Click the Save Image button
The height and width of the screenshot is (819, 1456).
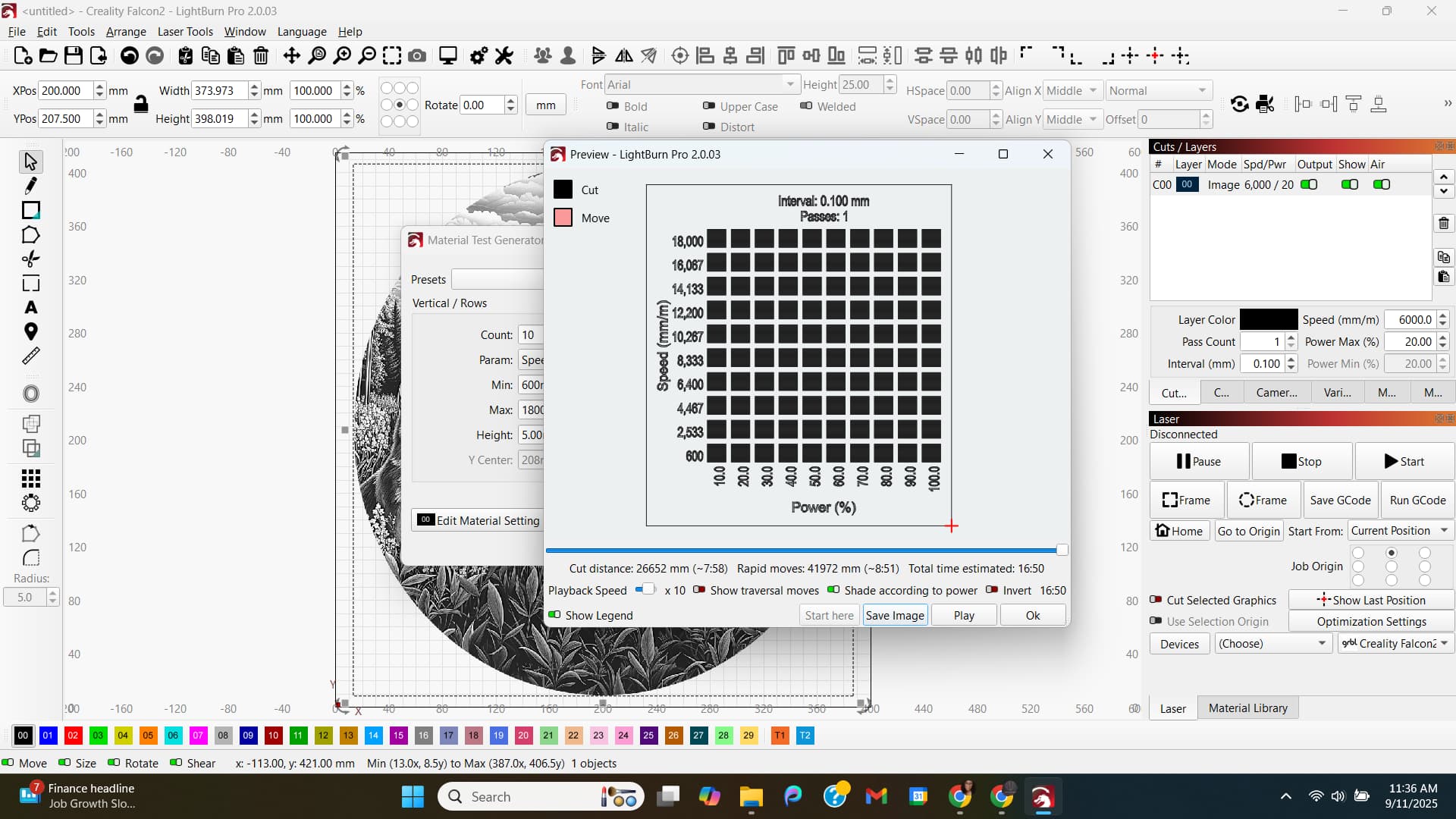[x=895, y=615]
